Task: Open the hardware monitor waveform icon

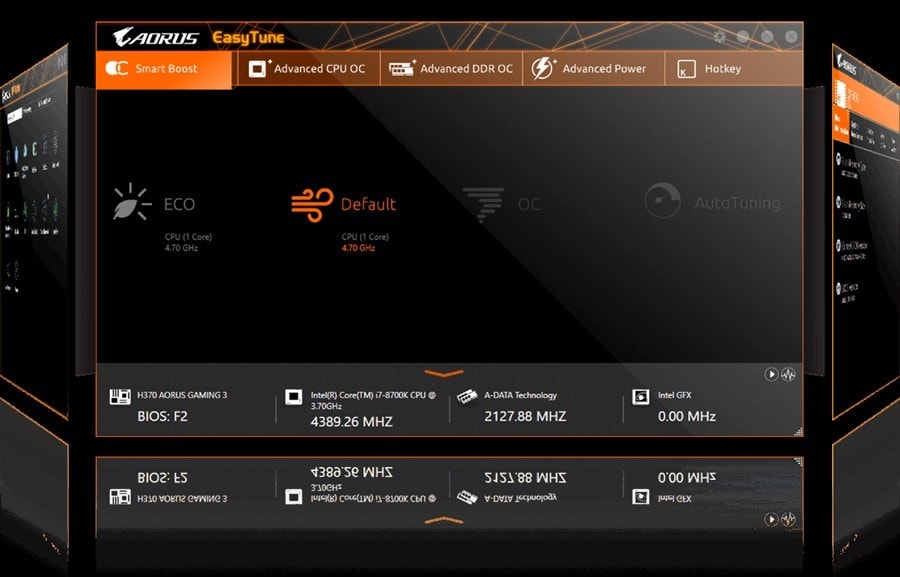Action: coord(789,374)
